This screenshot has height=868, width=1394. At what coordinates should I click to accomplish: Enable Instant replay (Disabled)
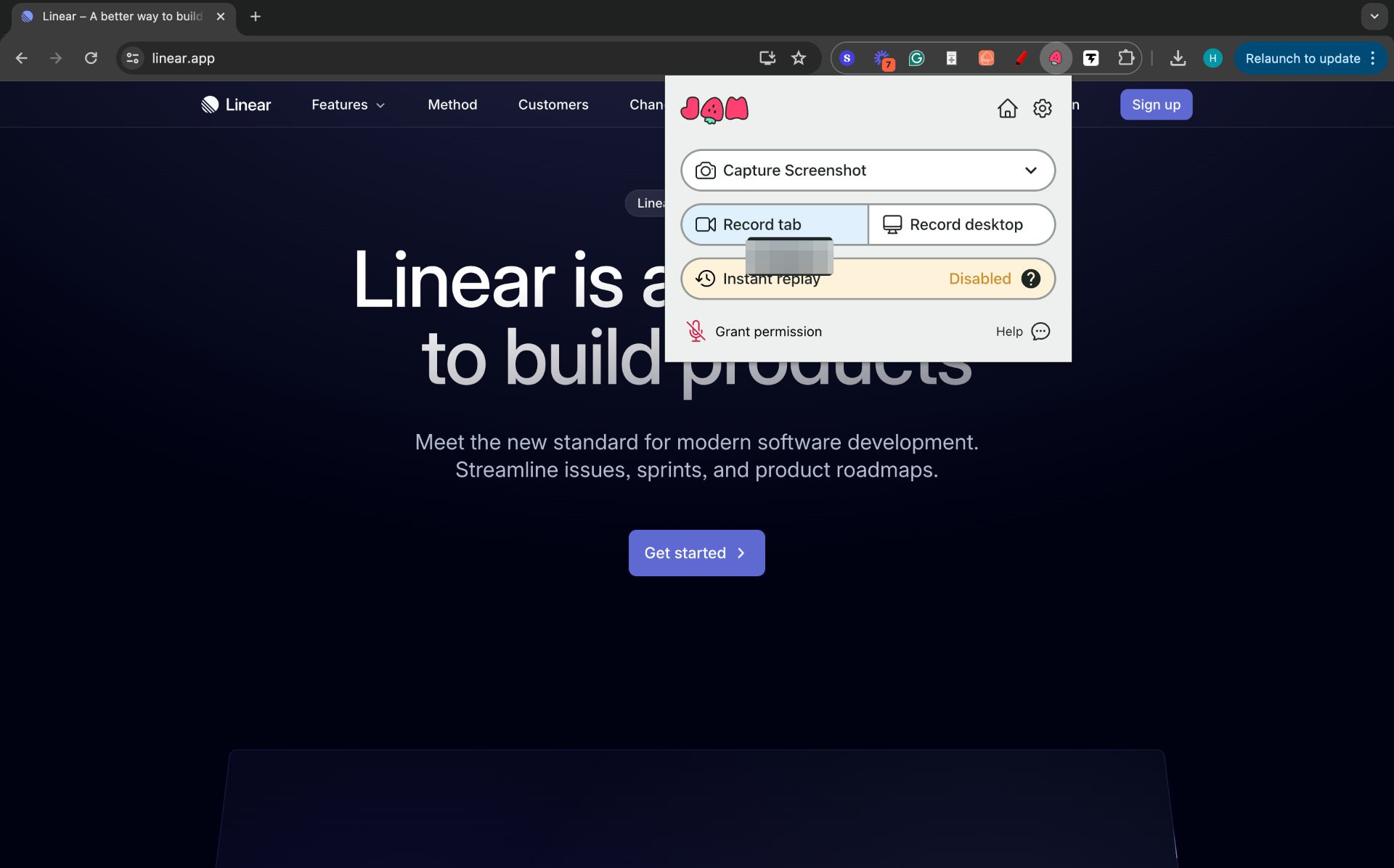(x=868, y=279)
